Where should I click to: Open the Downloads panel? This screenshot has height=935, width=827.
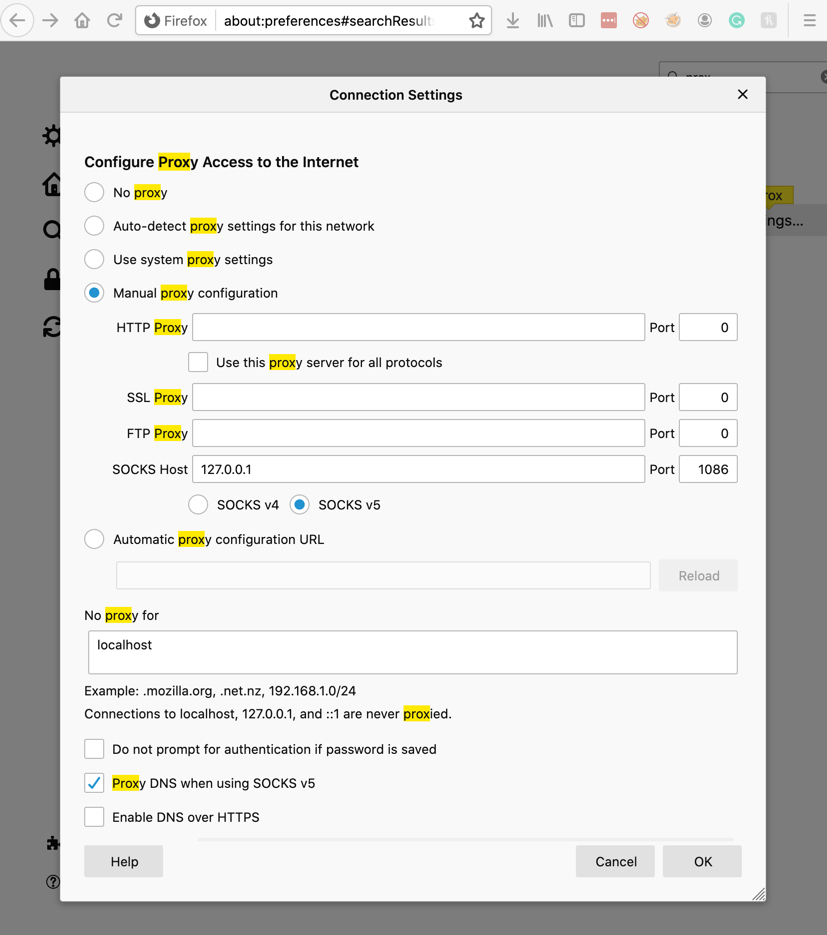coord(513,20)
